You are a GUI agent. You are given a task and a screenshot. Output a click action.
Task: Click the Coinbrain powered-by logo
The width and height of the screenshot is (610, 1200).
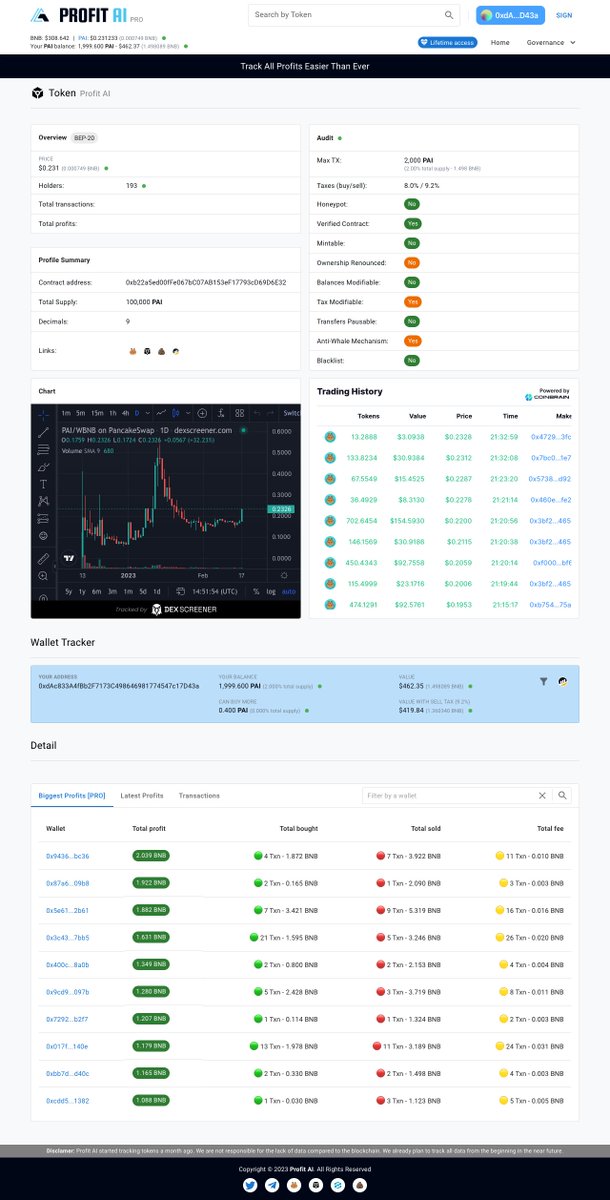[x=549, y=397]
